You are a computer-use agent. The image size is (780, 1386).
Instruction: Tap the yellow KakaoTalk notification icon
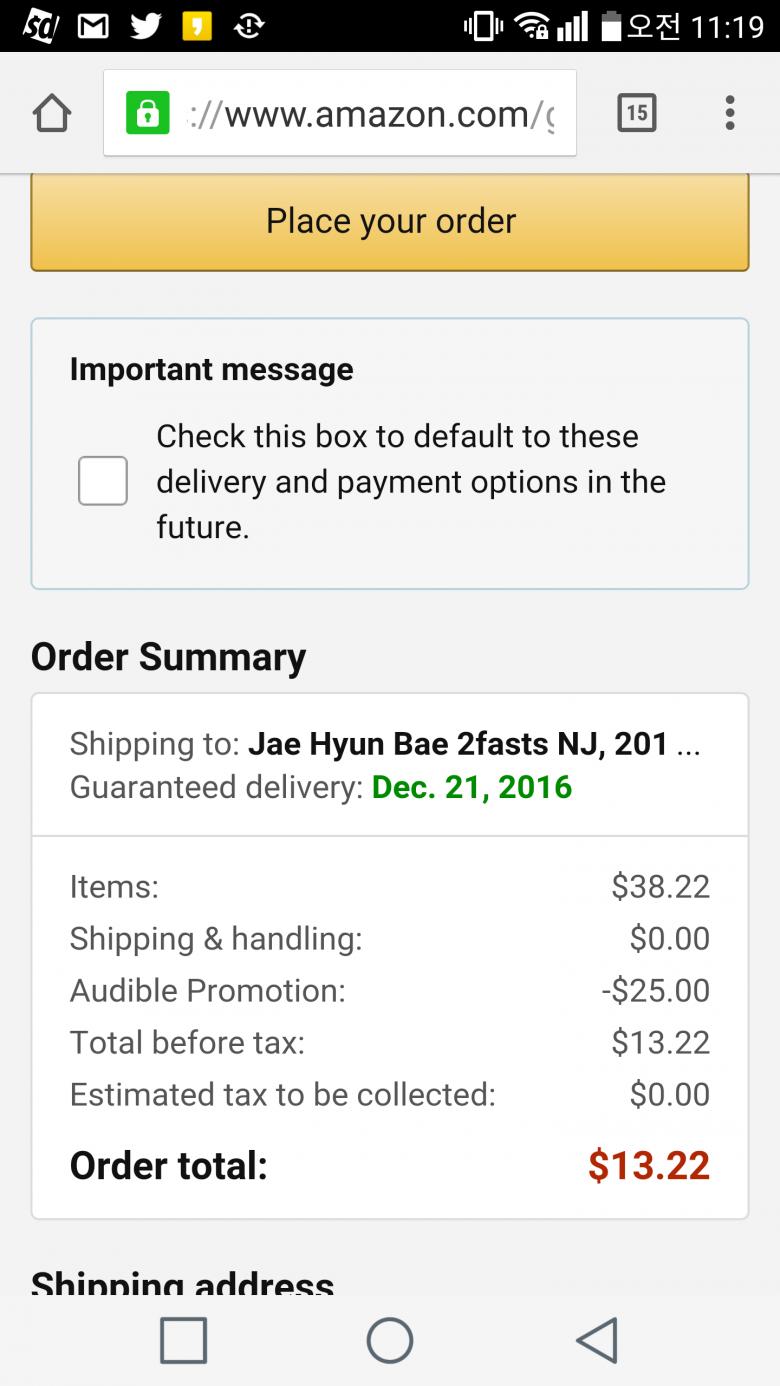click(197, 26)
